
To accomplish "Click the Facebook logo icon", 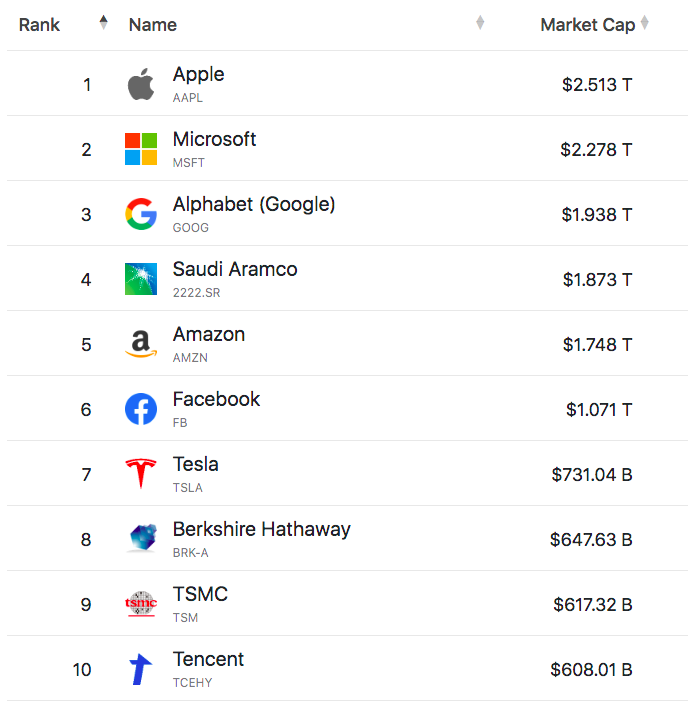I will [x=141, y=409].
